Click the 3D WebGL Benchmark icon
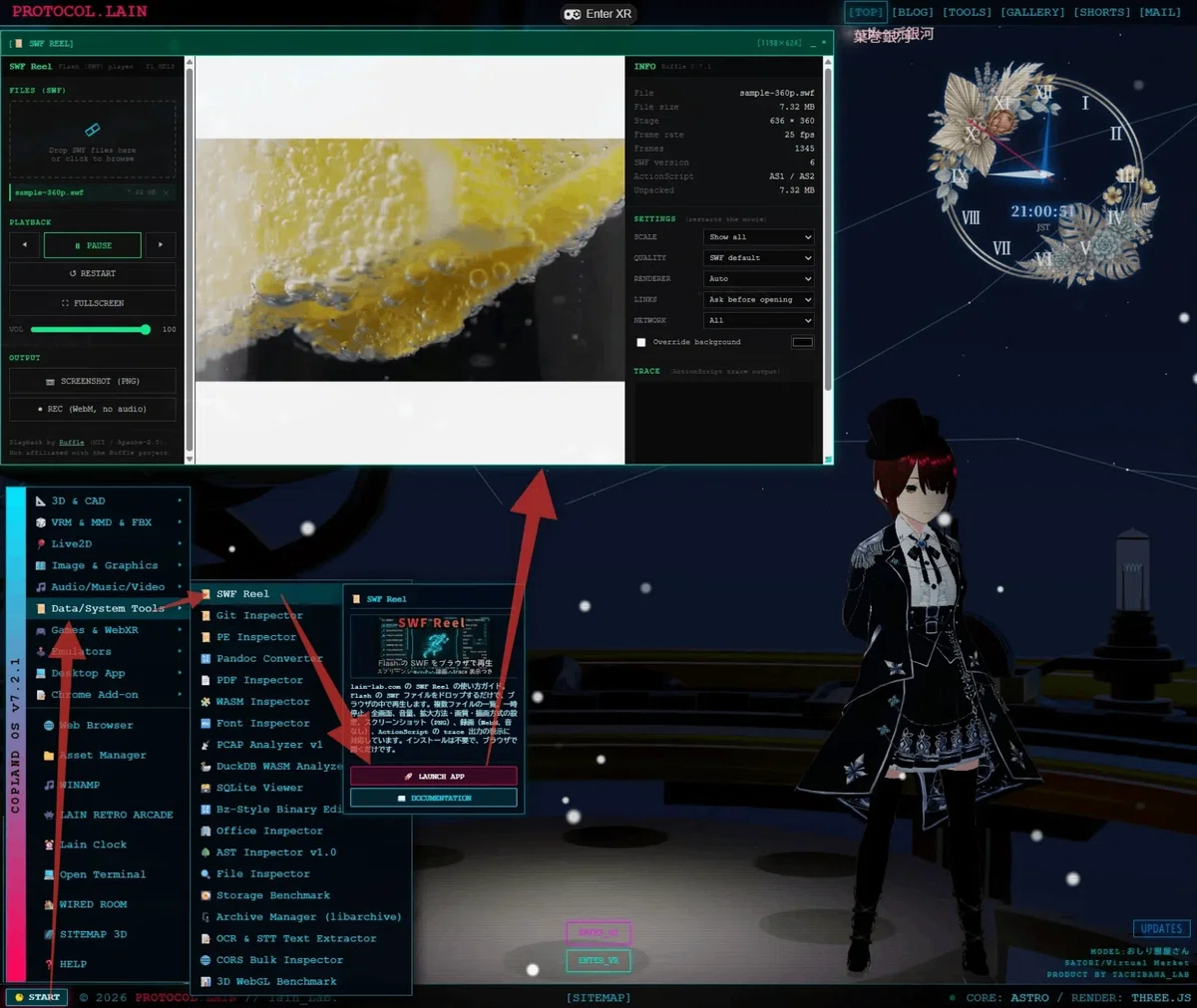Image resolution: width=1197 pixels, height=1008 pixels. 205,982
